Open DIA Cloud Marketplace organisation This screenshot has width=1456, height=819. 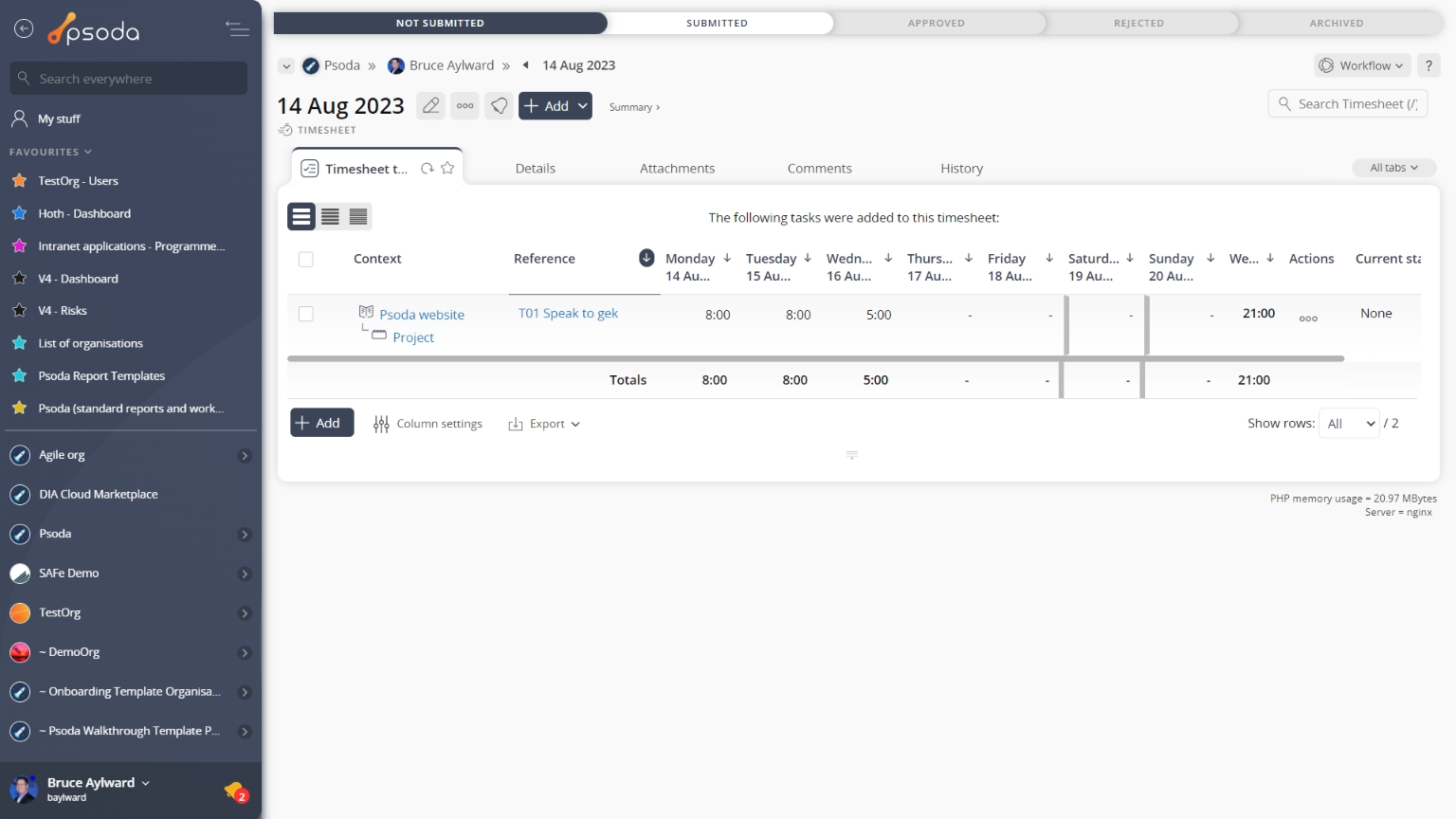[99, 495]
